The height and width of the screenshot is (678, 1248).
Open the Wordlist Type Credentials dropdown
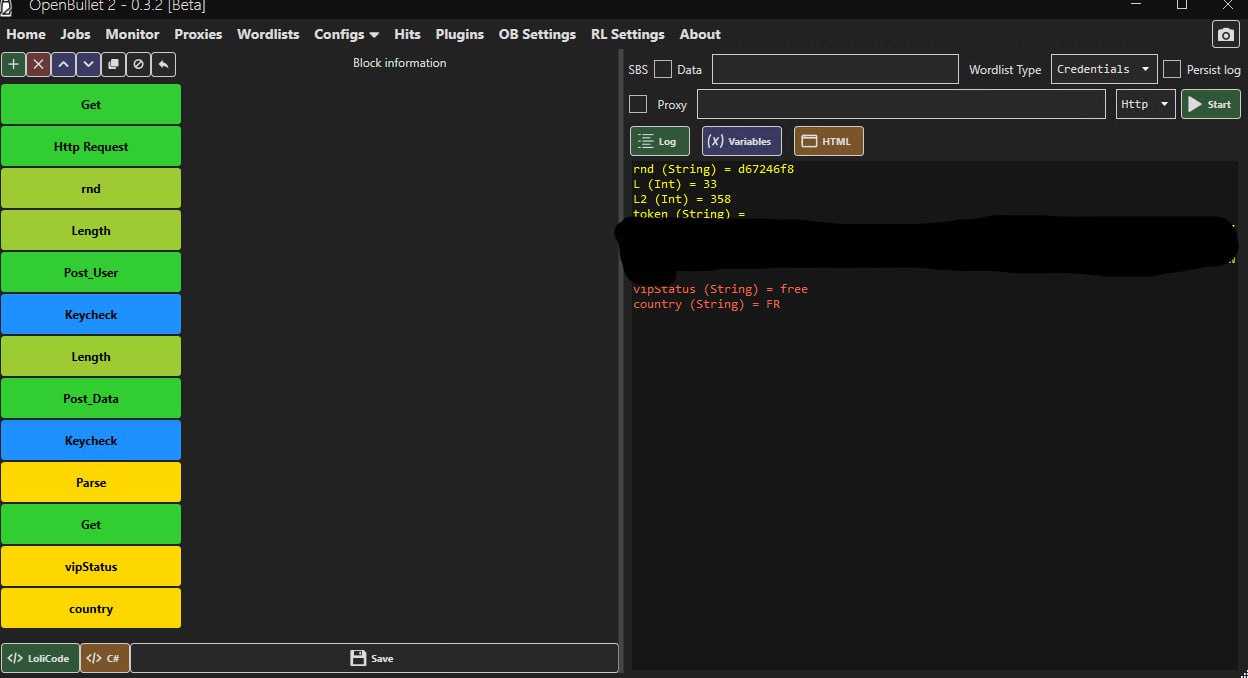[1104, 69]
